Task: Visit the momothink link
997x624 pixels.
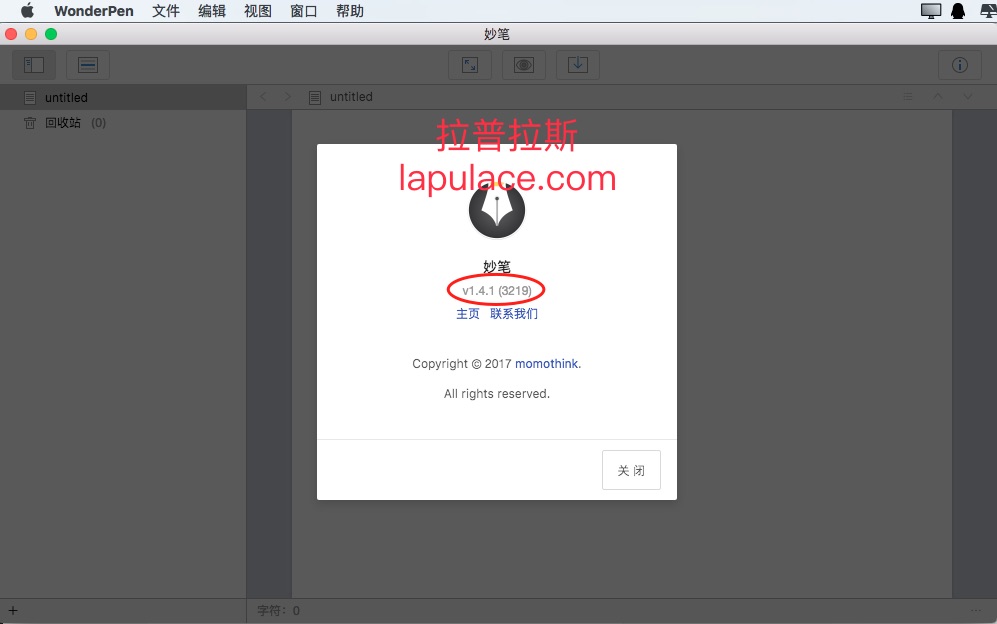Action: 548,364
